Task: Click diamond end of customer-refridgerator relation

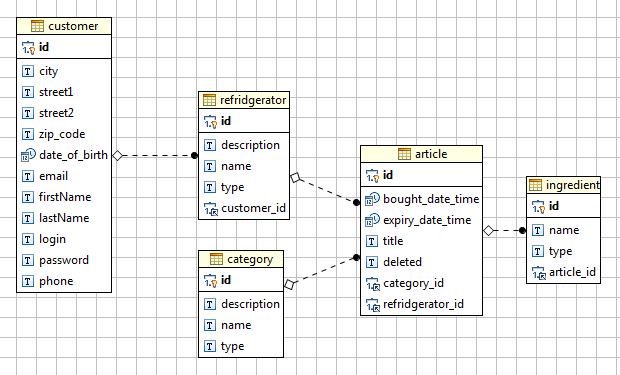Action: point(117,155)
